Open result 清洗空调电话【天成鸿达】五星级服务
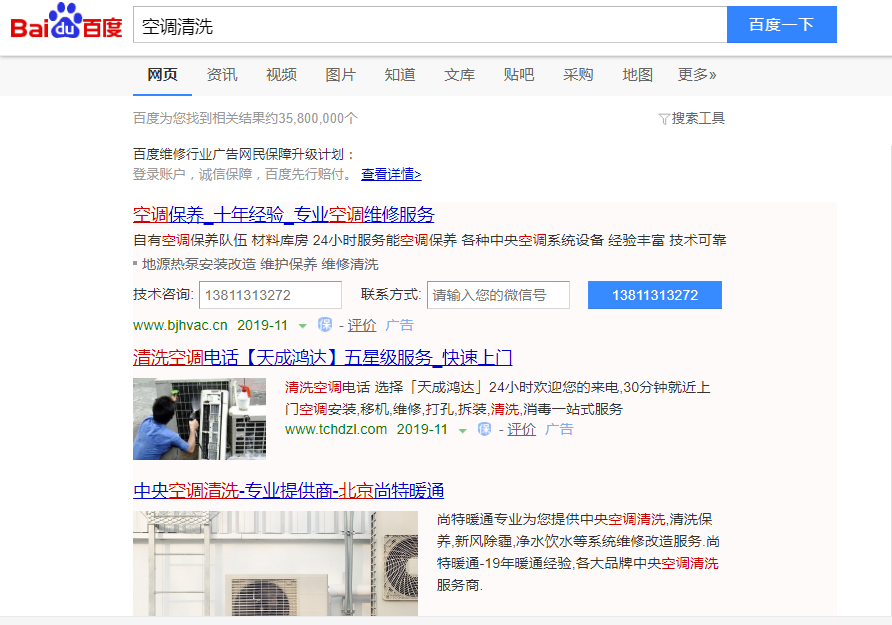The height and width of the screenshot is (625, 892). pos(323,357)
